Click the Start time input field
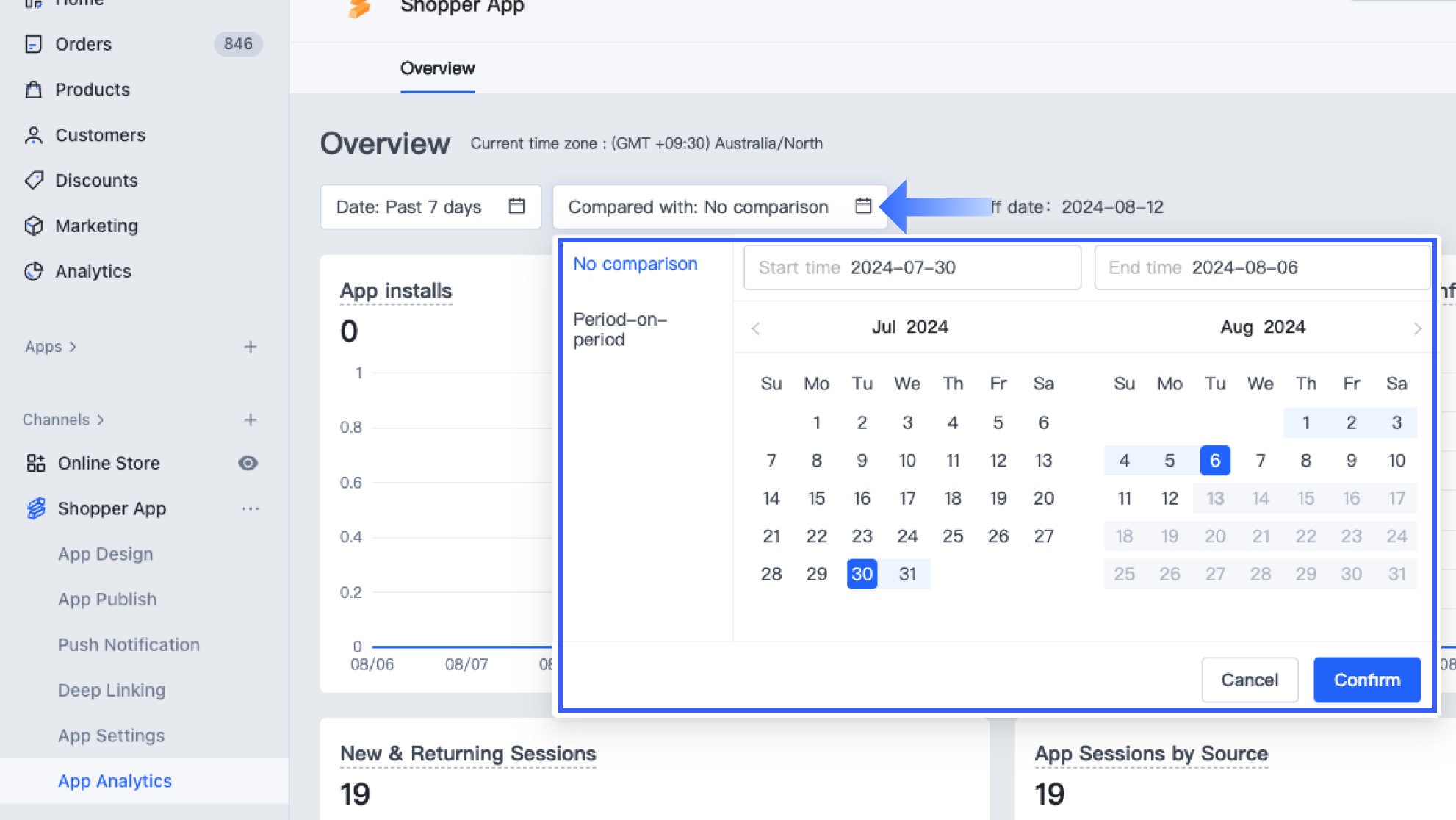This screenshot has height=820, width=1456. tap(911, 267)
